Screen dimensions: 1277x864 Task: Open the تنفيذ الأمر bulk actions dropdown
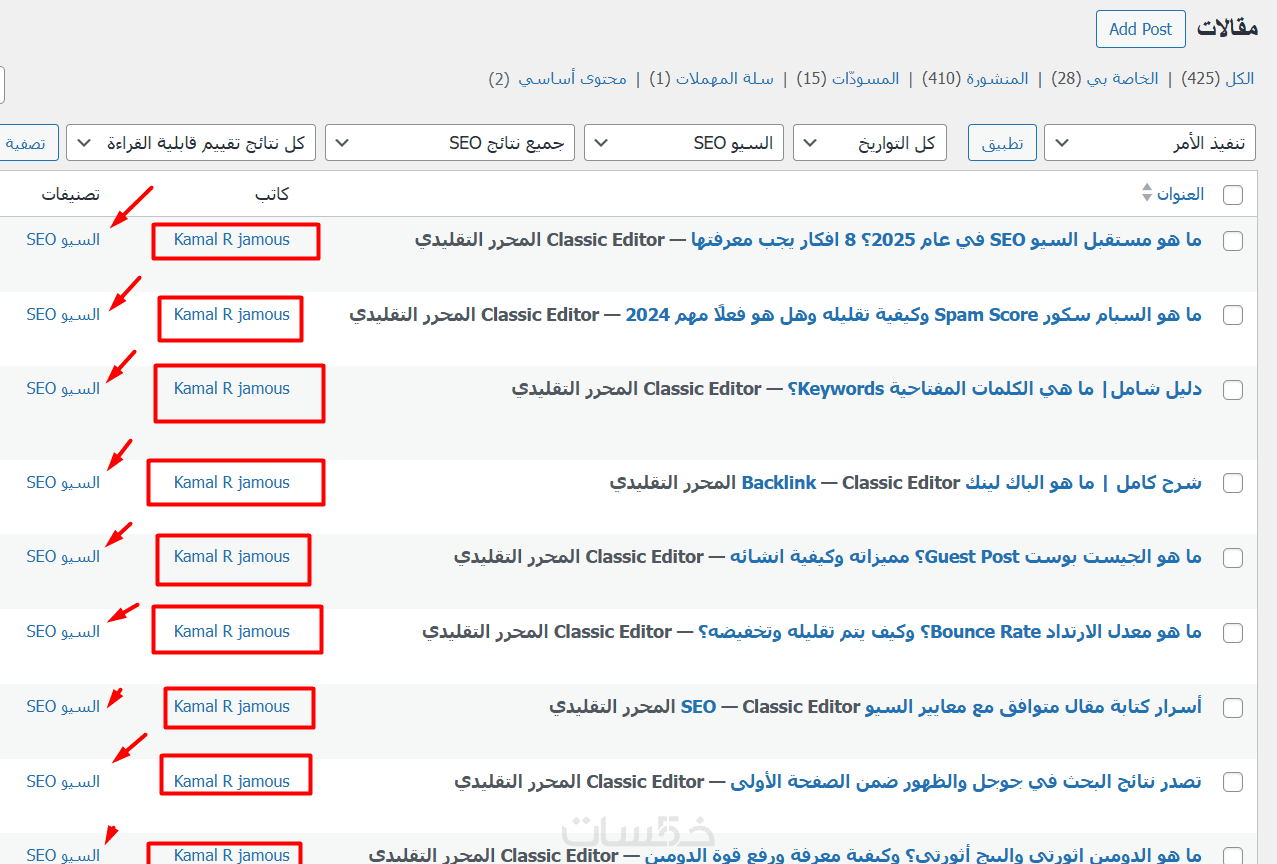click(1150, 143)
